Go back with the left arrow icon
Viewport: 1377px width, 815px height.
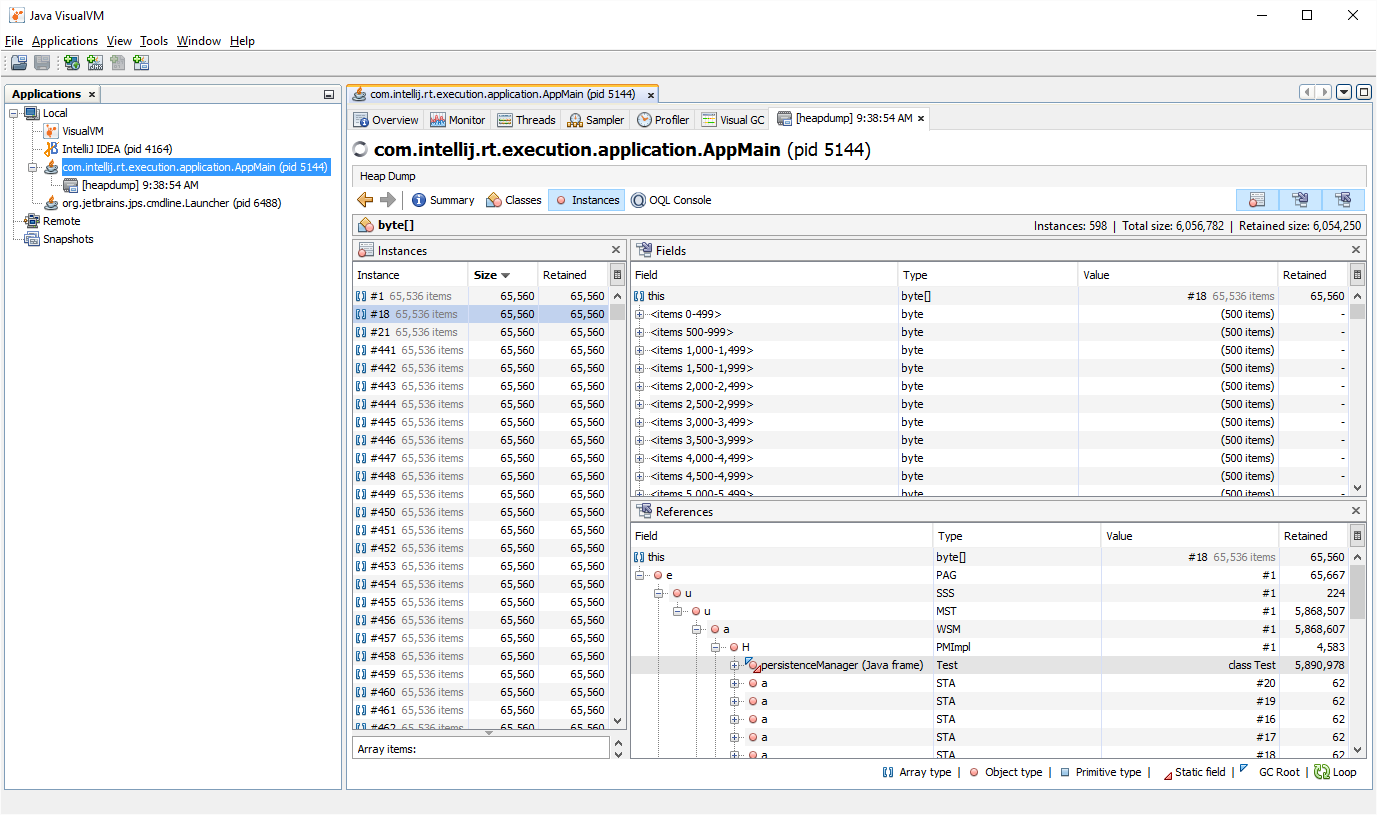[365, 200]
